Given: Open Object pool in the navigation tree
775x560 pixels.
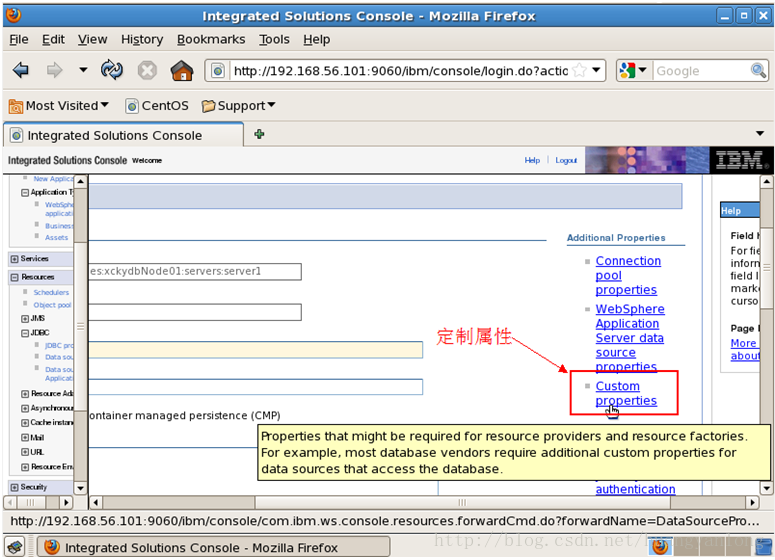Looking at the screenshot, I should tap(52, 305).
